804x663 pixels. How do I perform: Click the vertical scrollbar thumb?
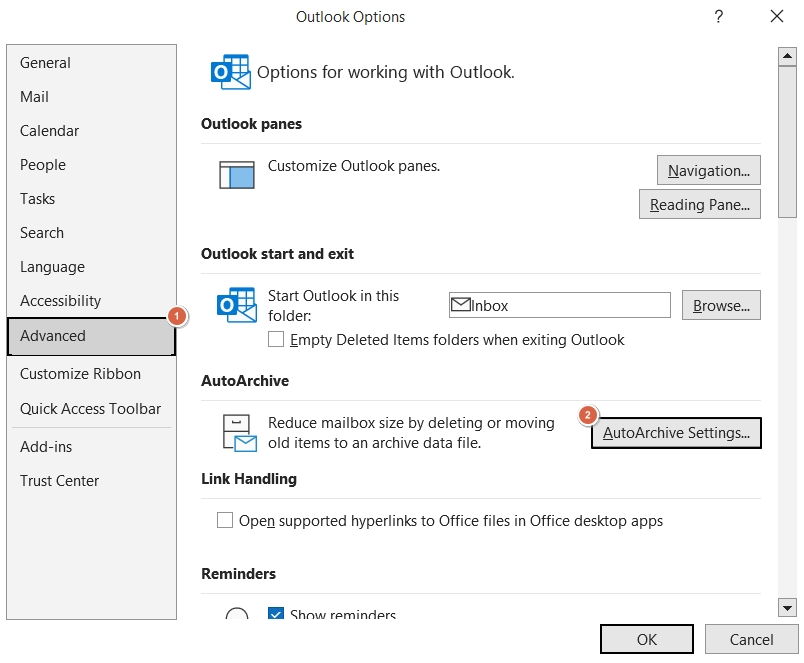(x=787, y=142)
